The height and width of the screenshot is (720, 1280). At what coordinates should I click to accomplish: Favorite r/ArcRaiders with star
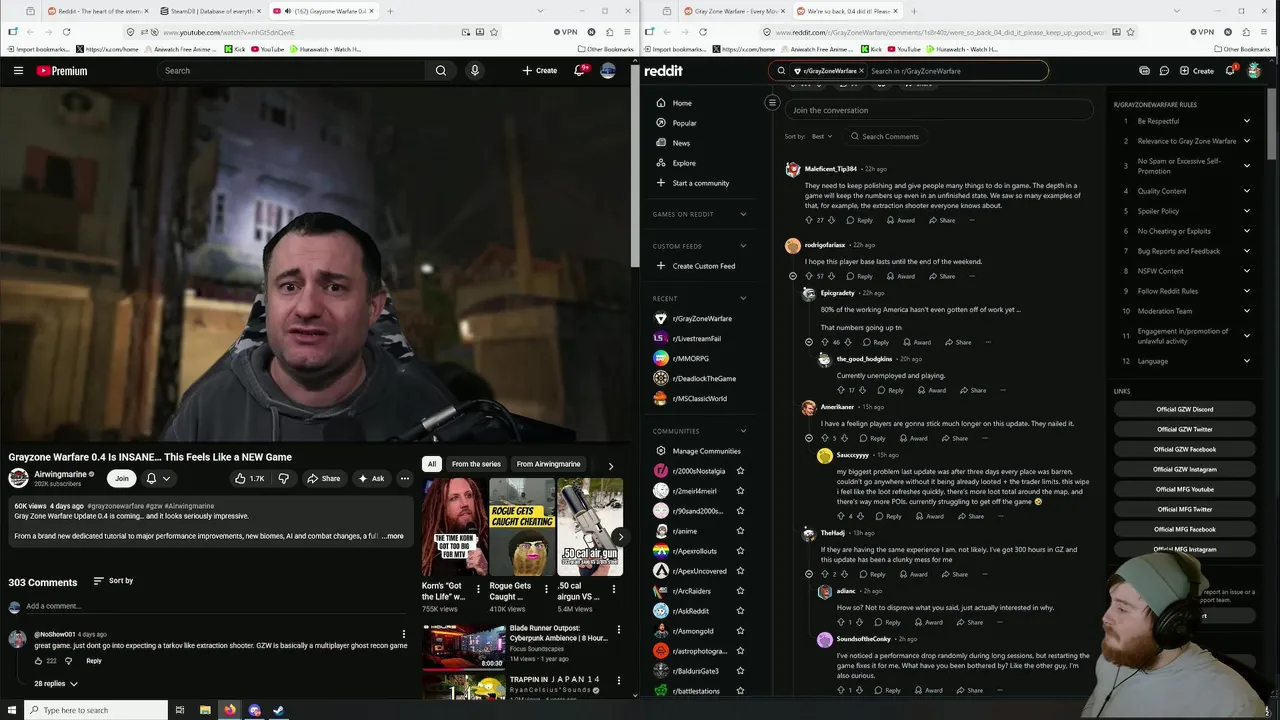740,591
